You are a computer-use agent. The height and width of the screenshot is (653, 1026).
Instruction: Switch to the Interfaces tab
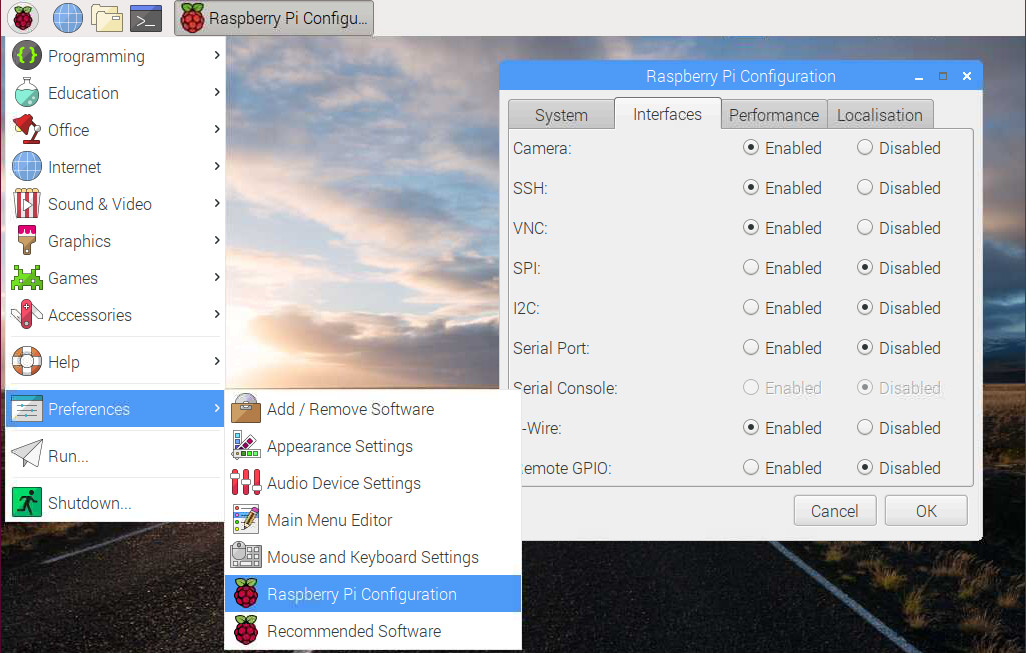tap(667, 114)
